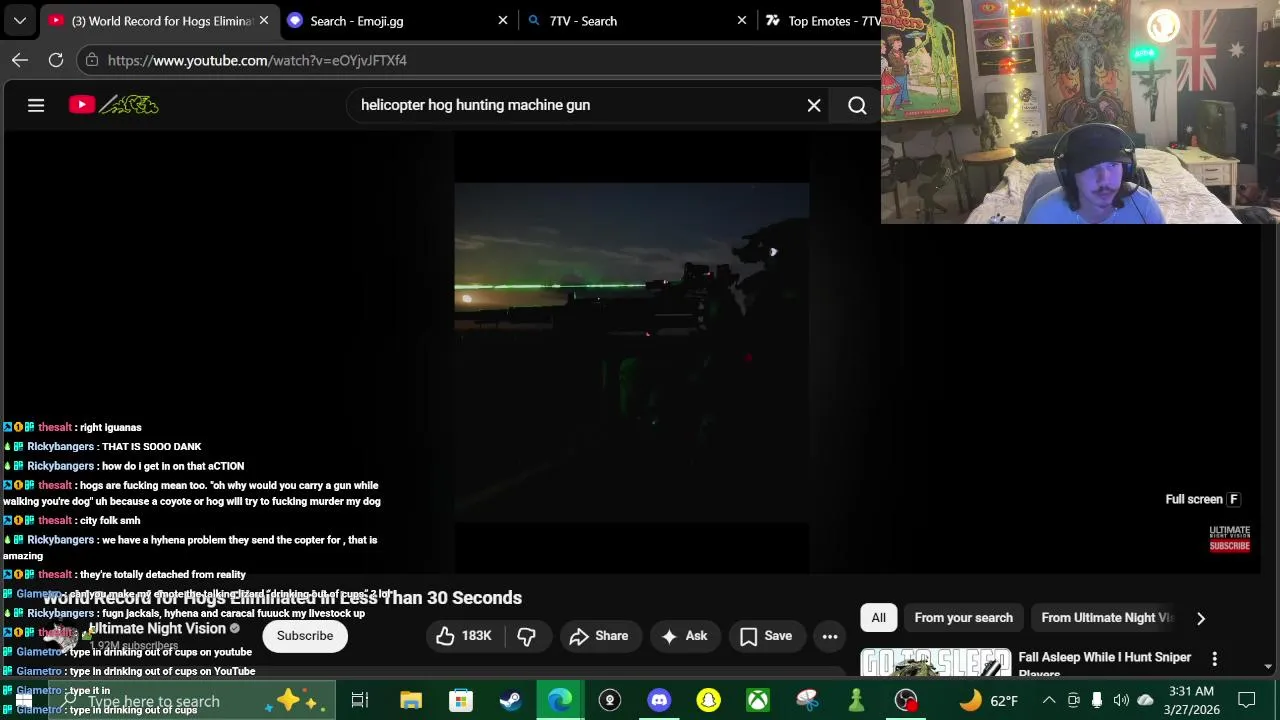Show more filter chips with right arrow
The image size is (1280, 720).
(x=1201, y=618)
